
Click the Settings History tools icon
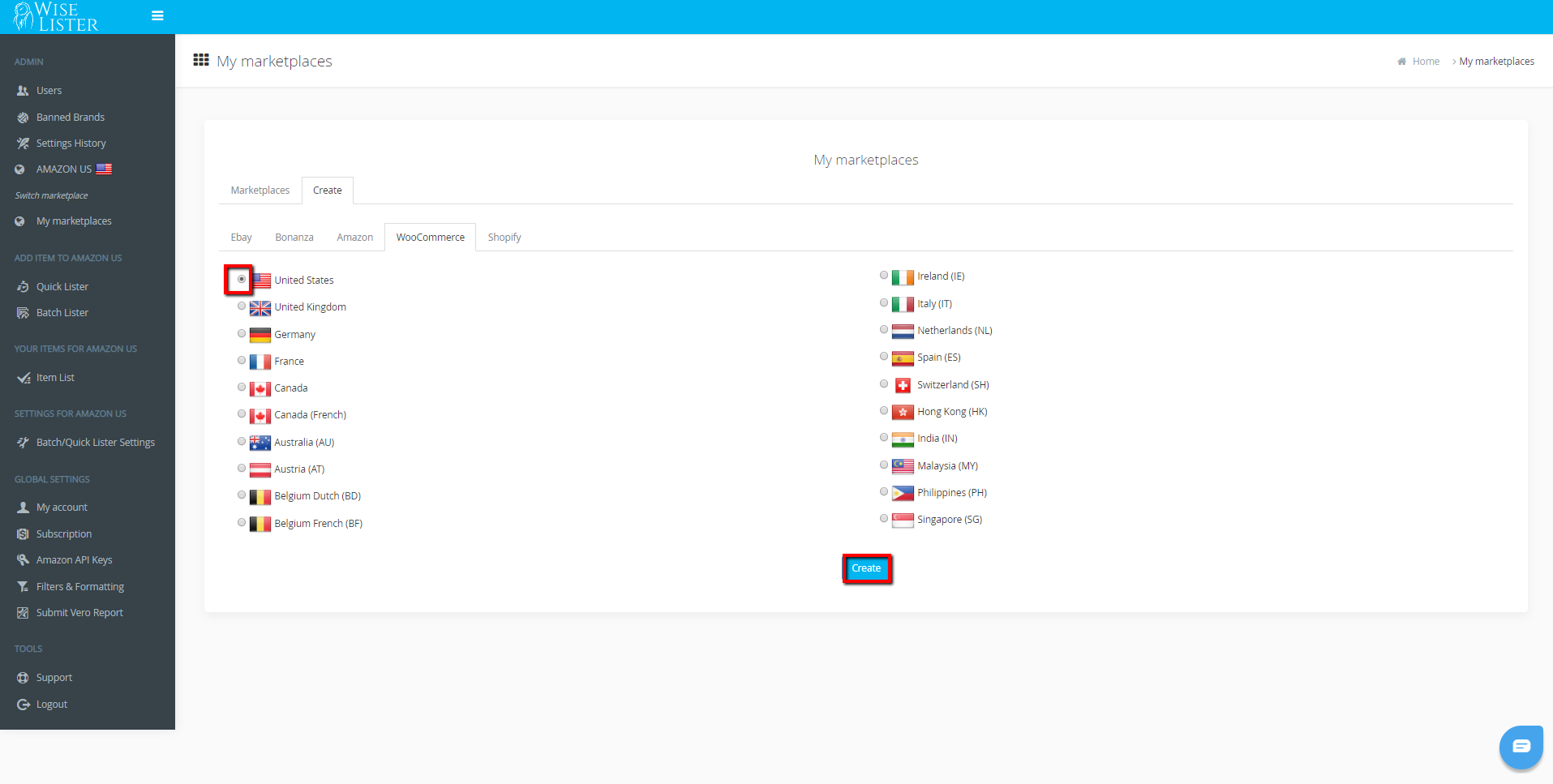tap(23, 144)
